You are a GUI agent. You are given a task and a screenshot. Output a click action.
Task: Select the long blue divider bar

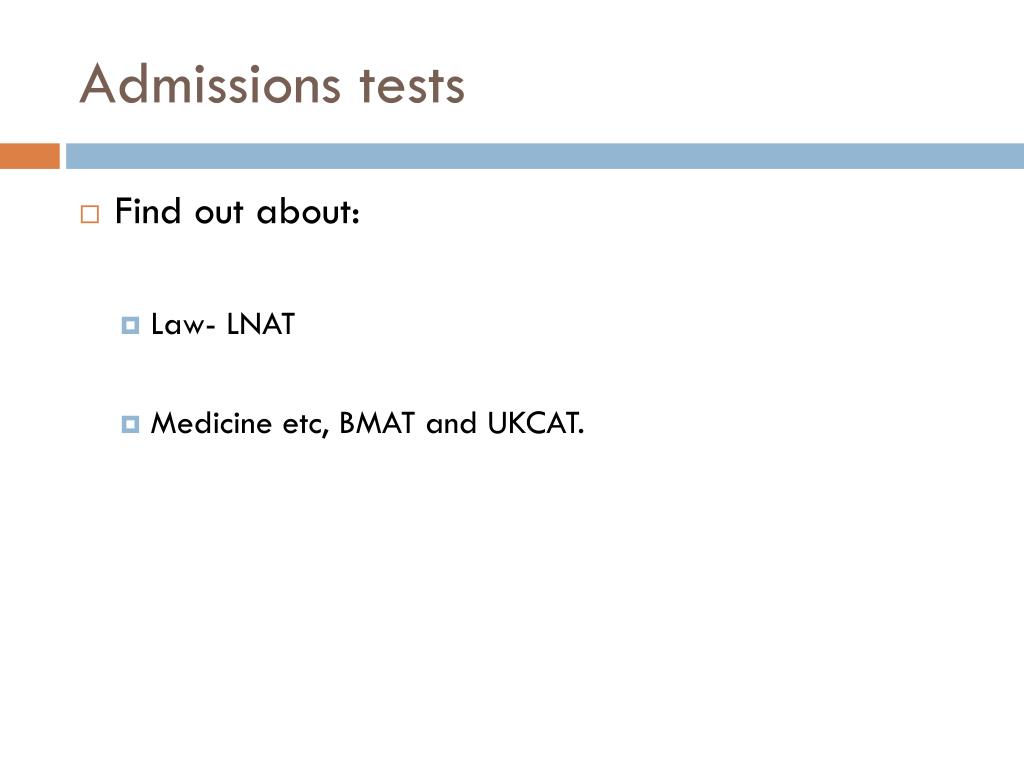pos(545,156)
